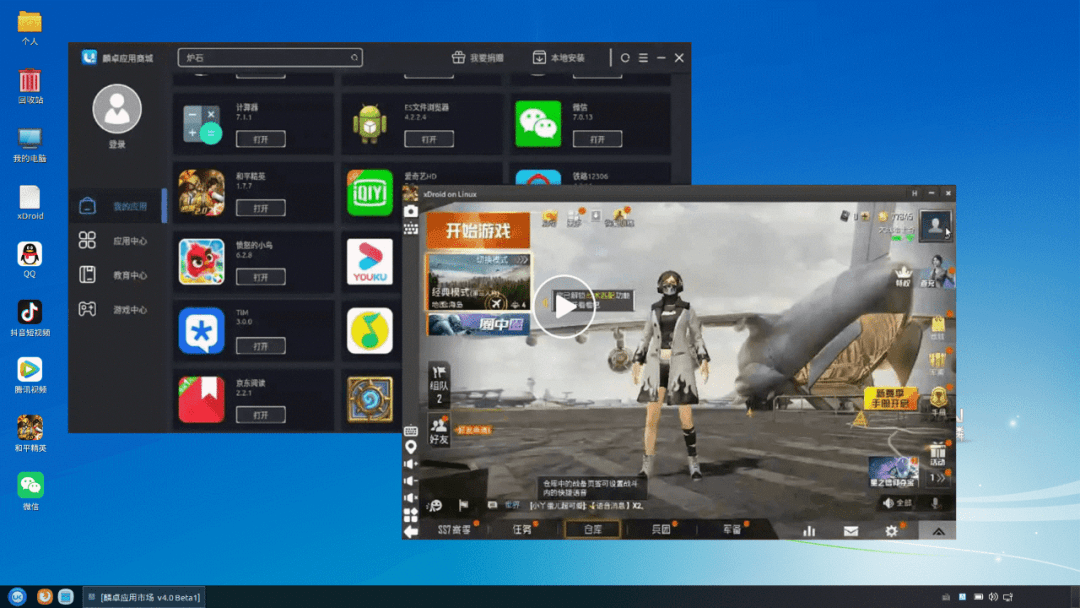1080x608 pixels.
Task: Open the QQ penguin desktop icon
Action: (30, 260)
